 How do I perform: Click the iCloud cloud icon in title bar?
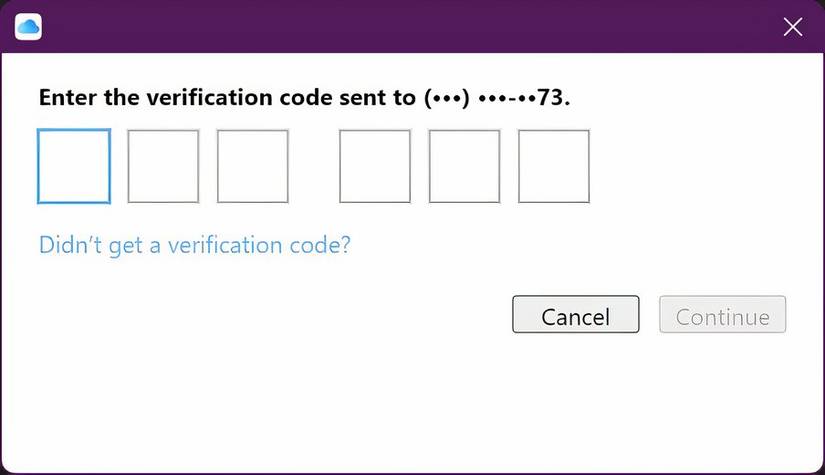click(28, 27)
